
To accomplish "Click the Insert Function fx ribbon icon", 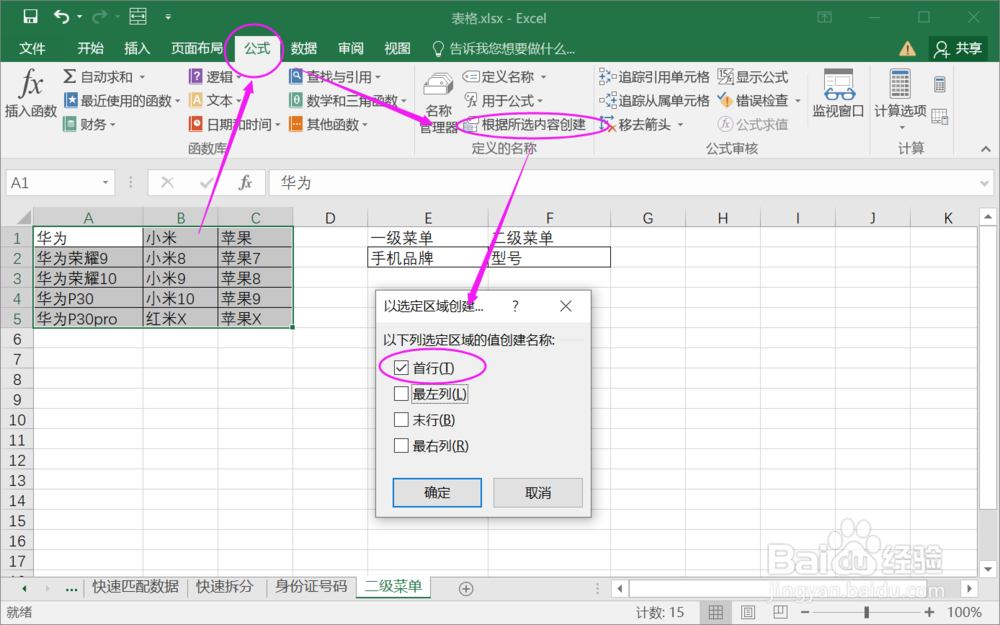I will coord(31,94).
